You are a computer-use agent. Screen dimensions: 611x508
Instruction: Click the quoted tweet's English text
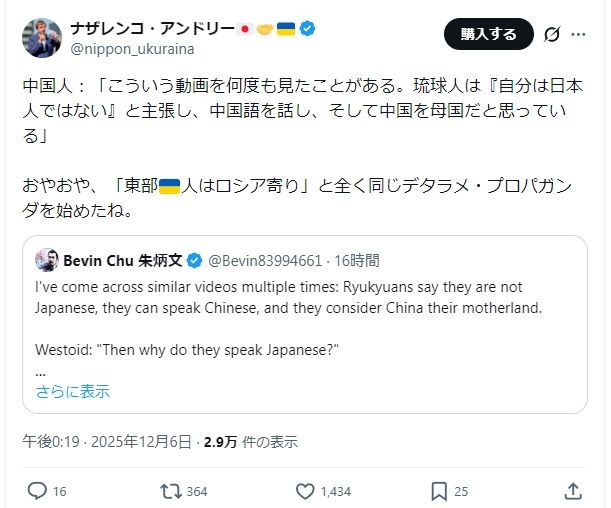[288, 298]
